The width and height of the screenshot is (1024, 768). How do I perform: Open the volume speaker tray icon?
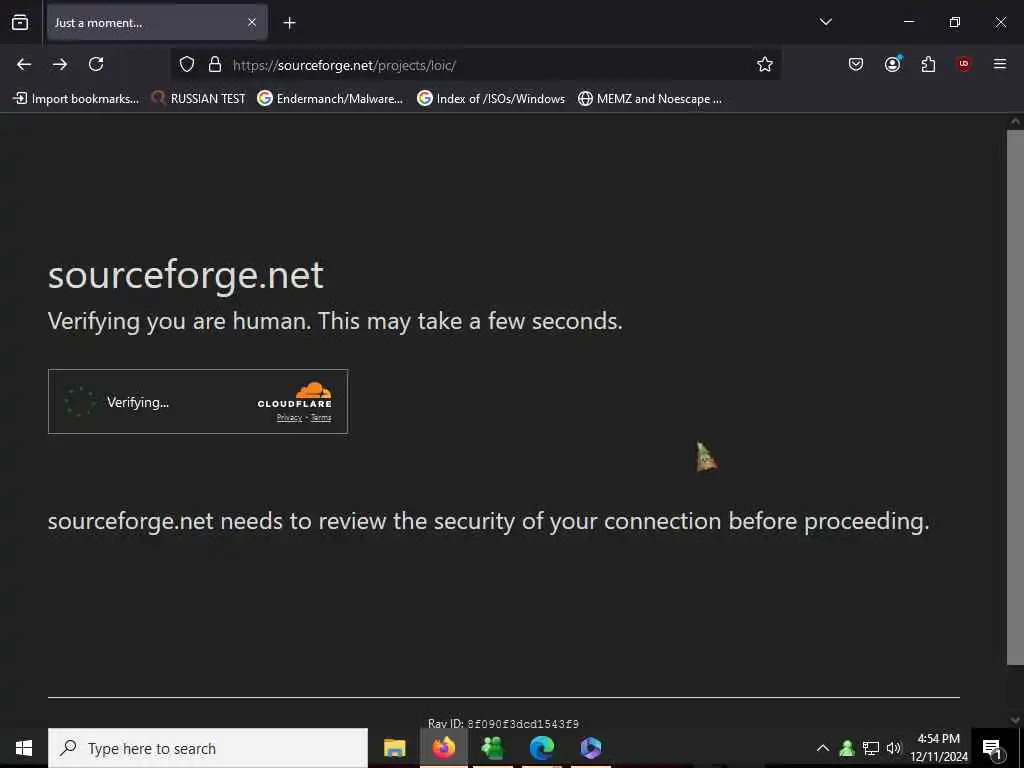tap(894, 748)
